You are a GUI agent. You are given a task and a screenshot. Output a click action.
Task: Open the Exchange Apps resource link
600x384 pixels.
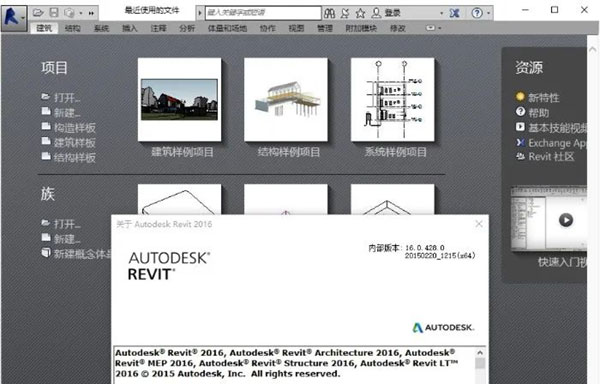pyautogui.click(x=558, y=143)
